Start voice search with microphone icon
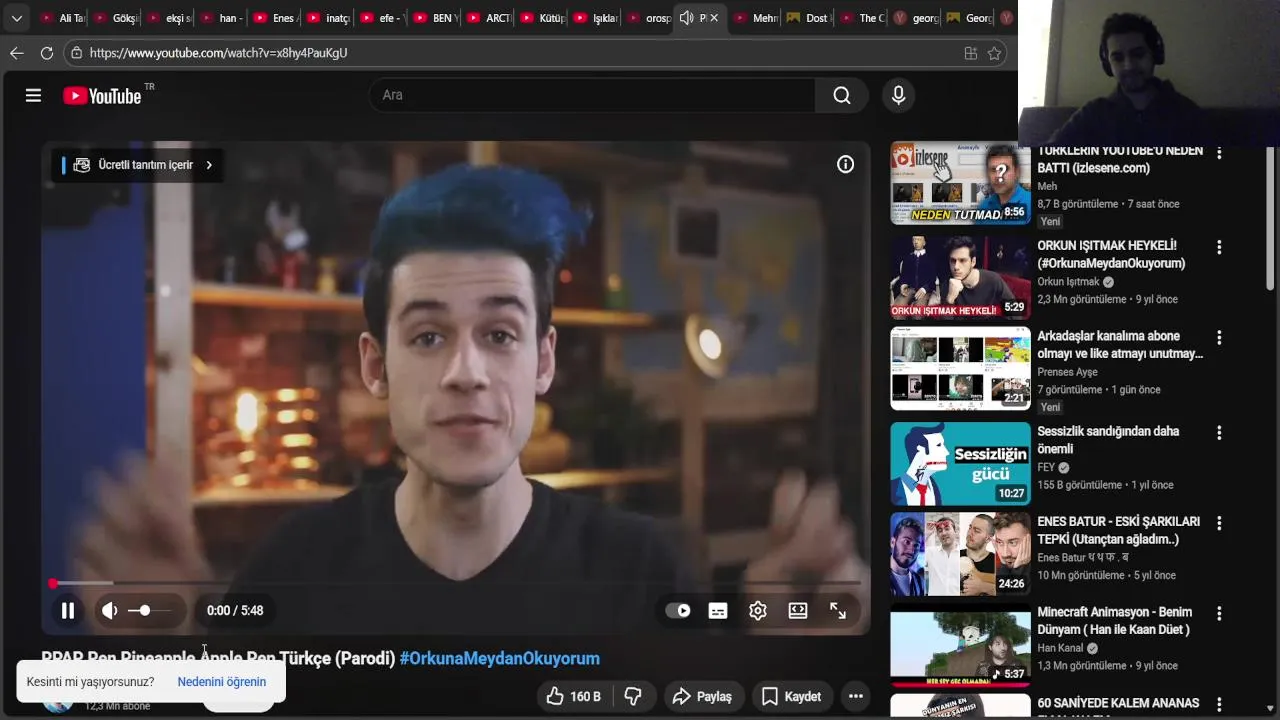This screenshot has width=1280, height=720. [x=898, y=95]
